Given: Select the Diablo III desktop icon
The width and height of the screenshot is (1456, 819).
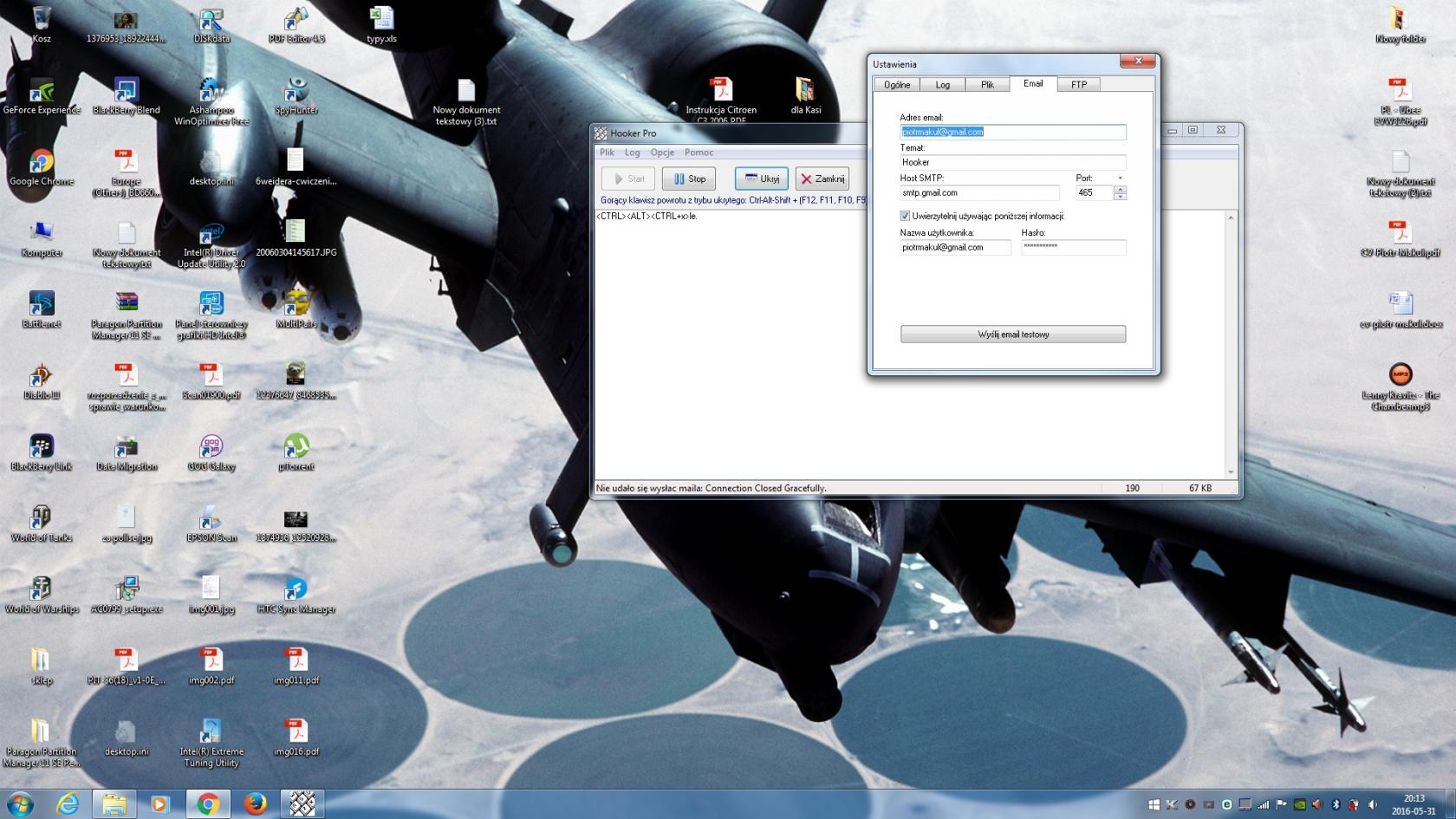Looking at the screenshot, I should 41,381.
